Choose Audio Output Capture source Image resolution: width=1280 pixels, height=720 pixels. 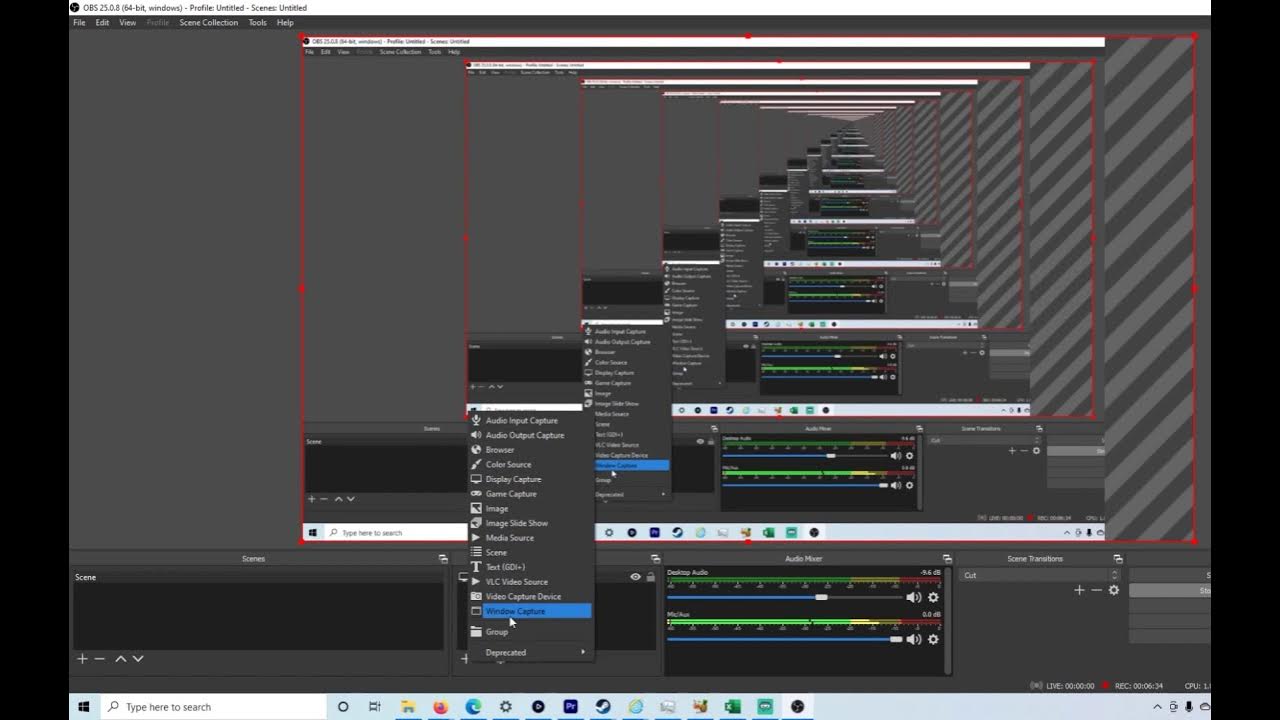(x=529, y=435)
